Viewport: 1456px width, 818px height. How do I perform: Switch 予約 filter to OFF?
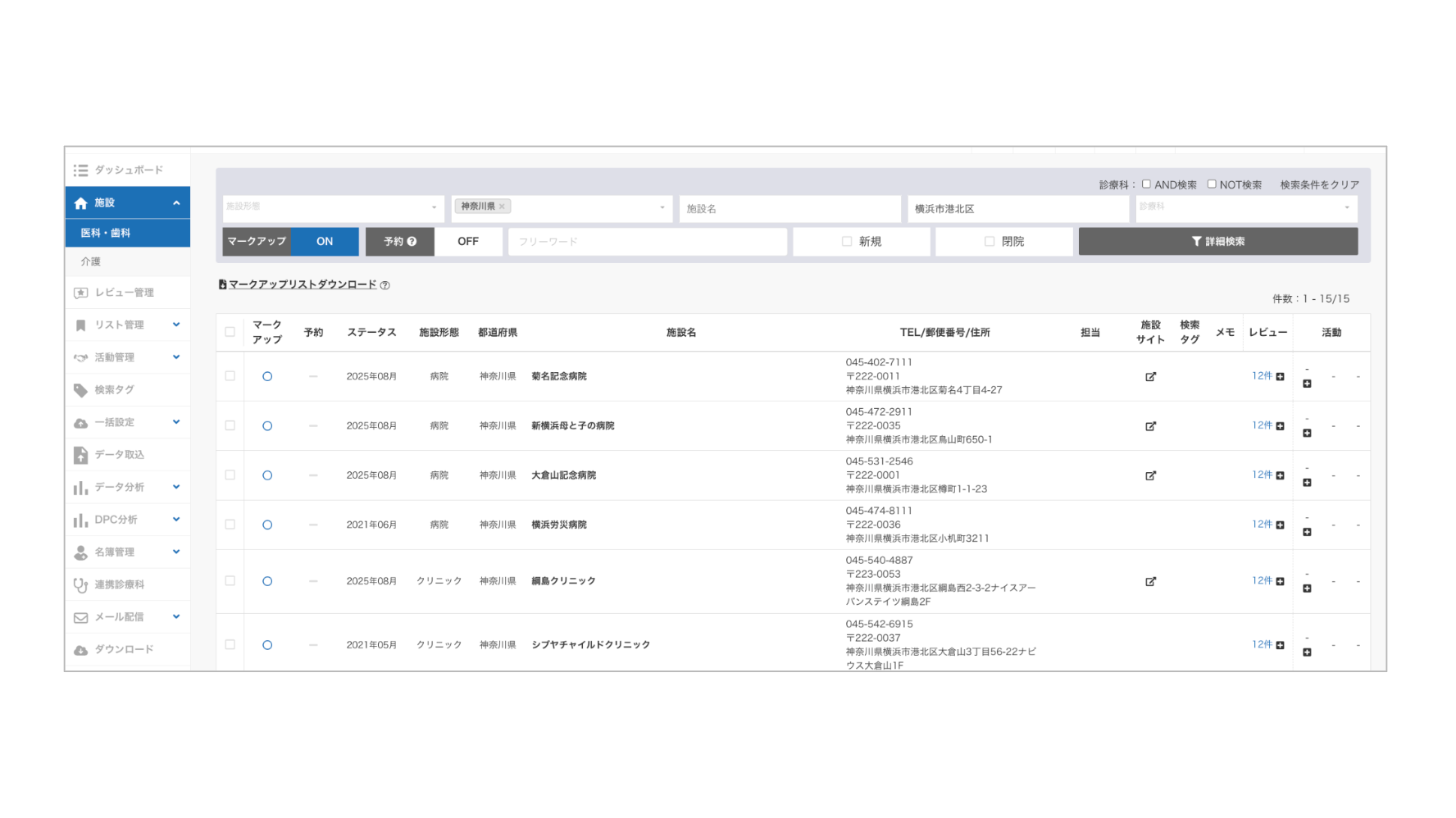[x=468, y=242]
